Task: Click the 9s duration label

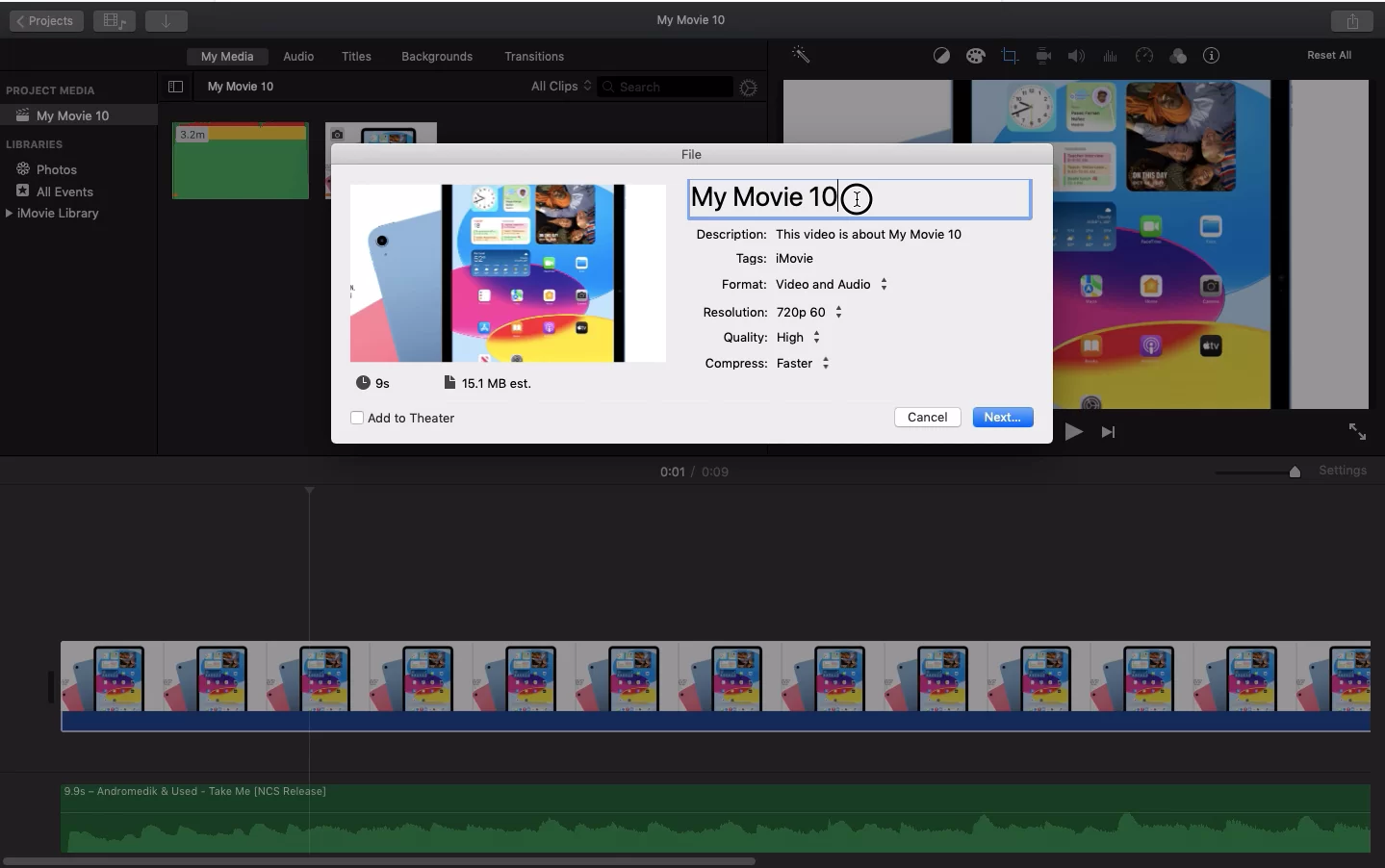Action: point(373,383)
